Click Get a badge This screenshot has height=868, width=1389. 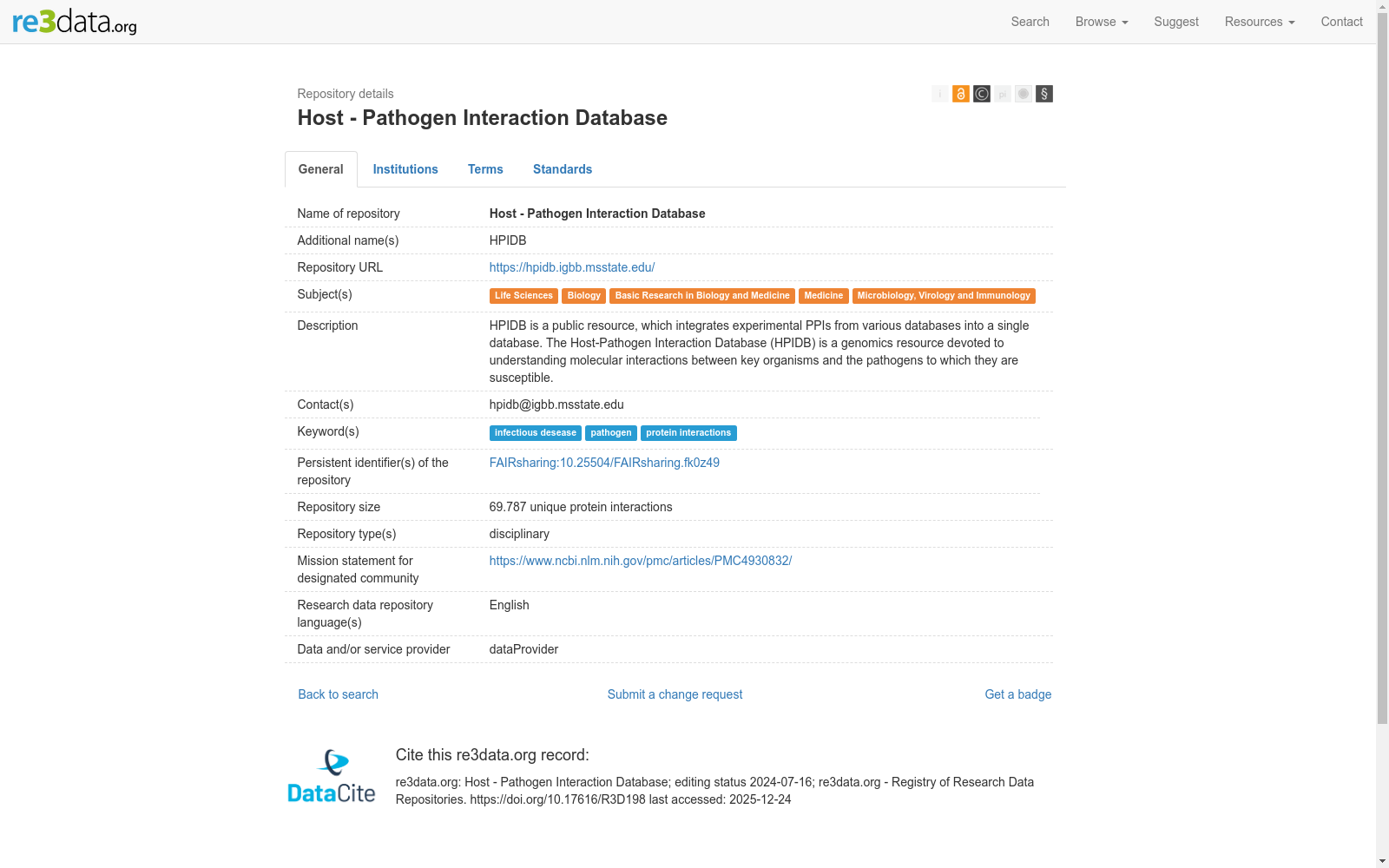tap(1018, 694)
